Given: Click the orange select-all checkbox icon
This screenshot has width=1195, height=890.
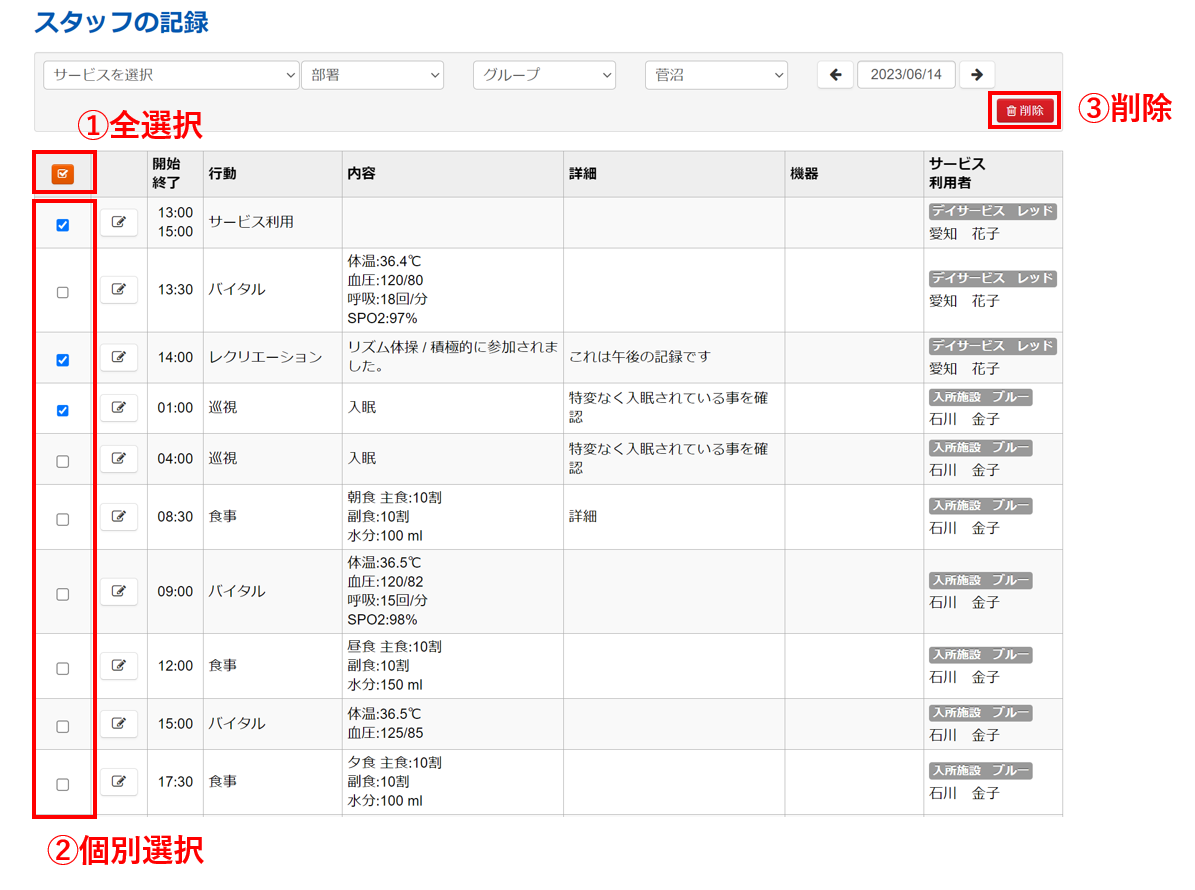Looking at the screenshot, I should 63,174.
